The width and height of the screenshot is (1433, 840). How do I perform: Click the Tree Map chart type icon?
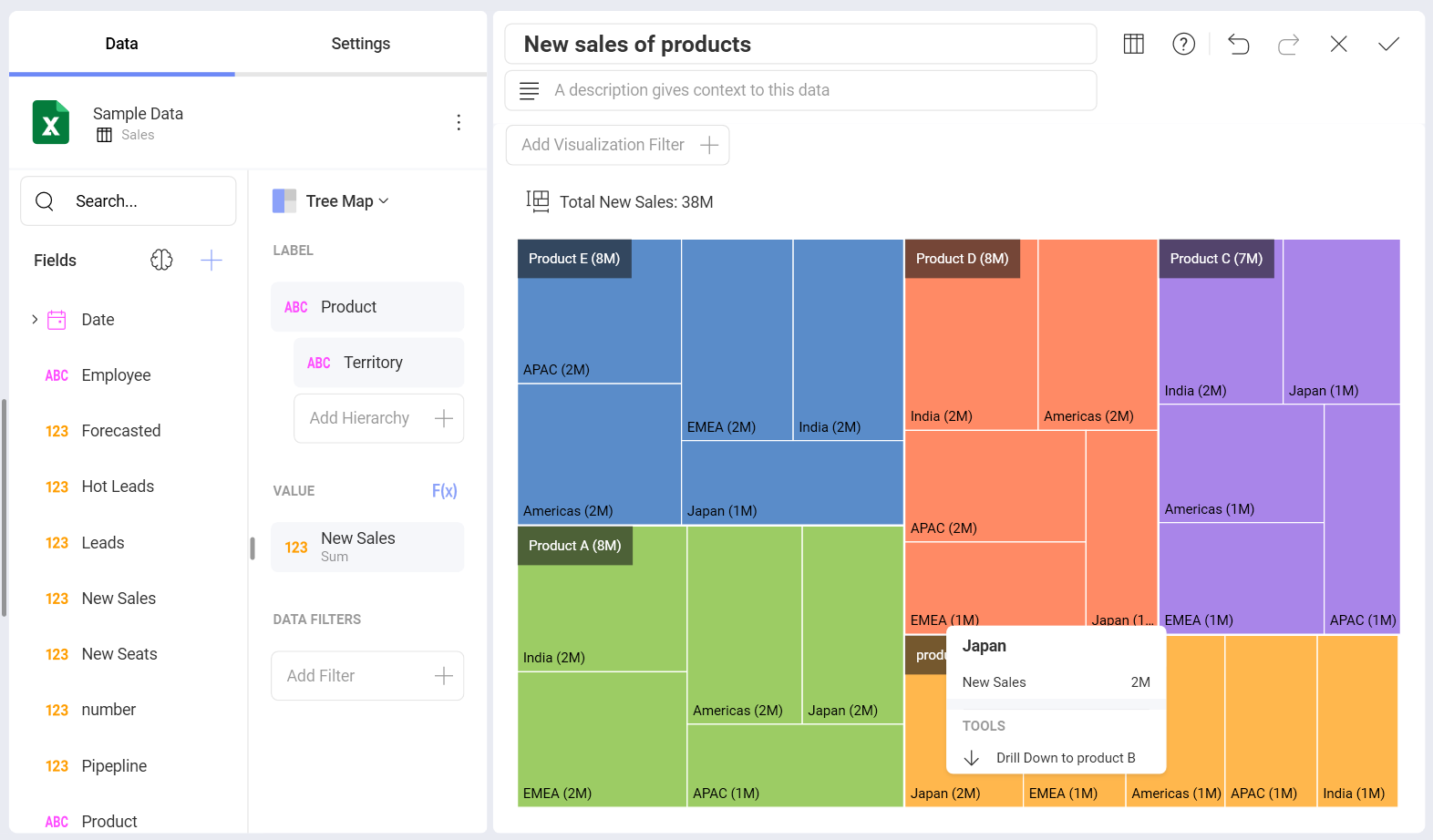point(284,200)
